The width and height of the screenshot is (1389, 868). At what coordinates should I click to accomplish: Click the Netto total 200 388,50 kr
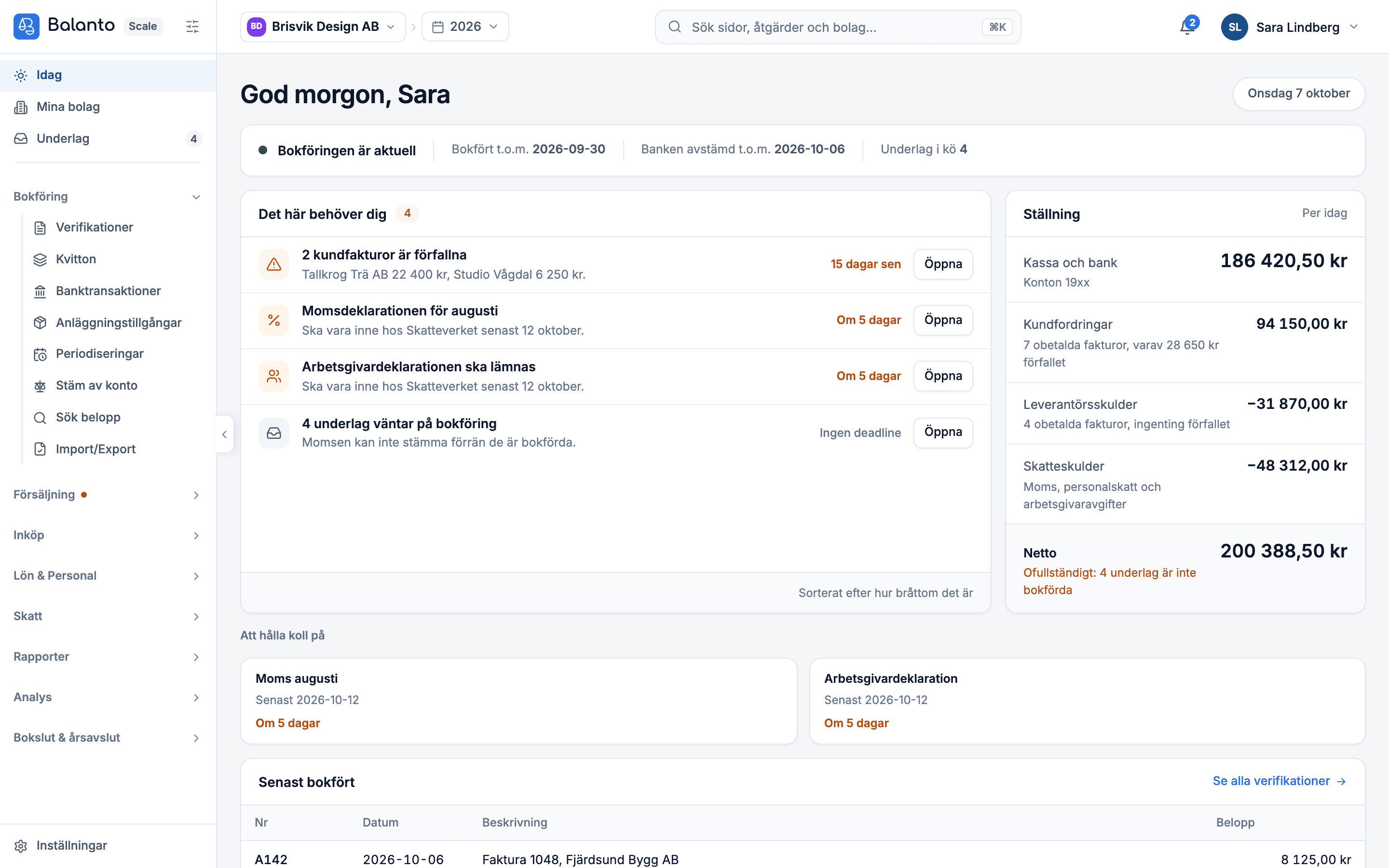(1284, 551)
